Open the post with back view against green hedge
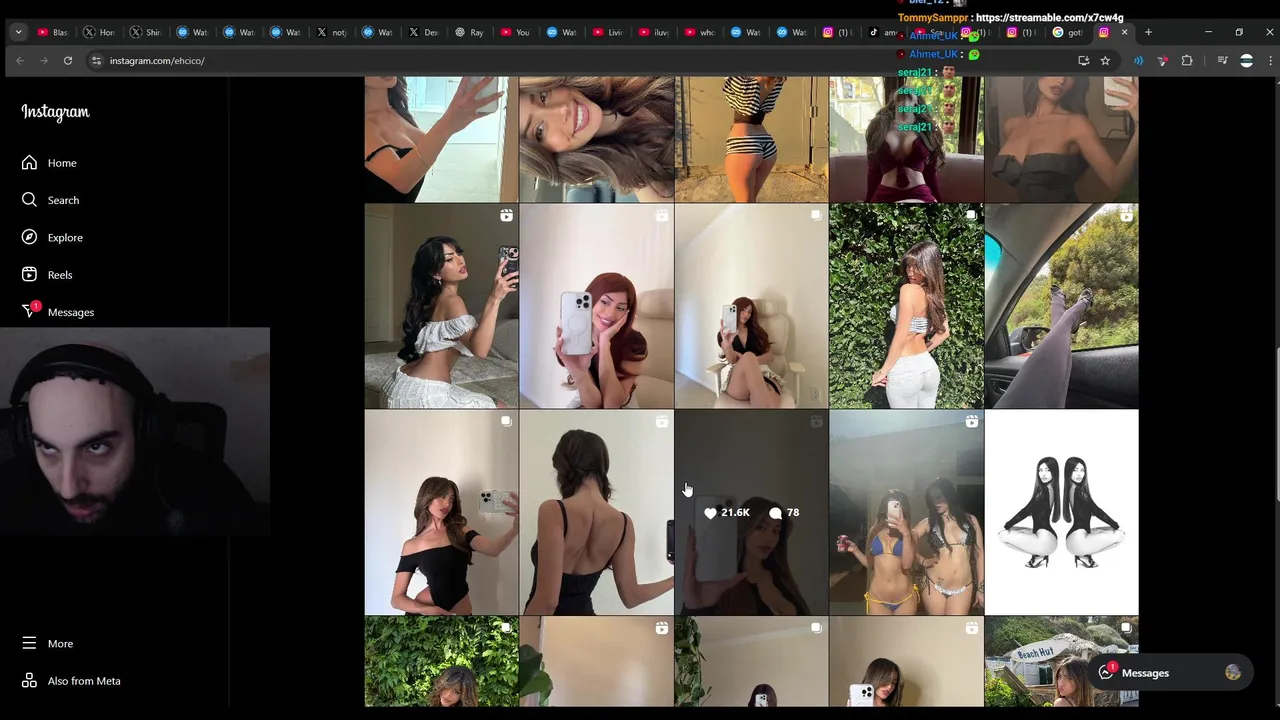Image resolution: width=1280 pixels, height=720 pixels. click(906, 306)
